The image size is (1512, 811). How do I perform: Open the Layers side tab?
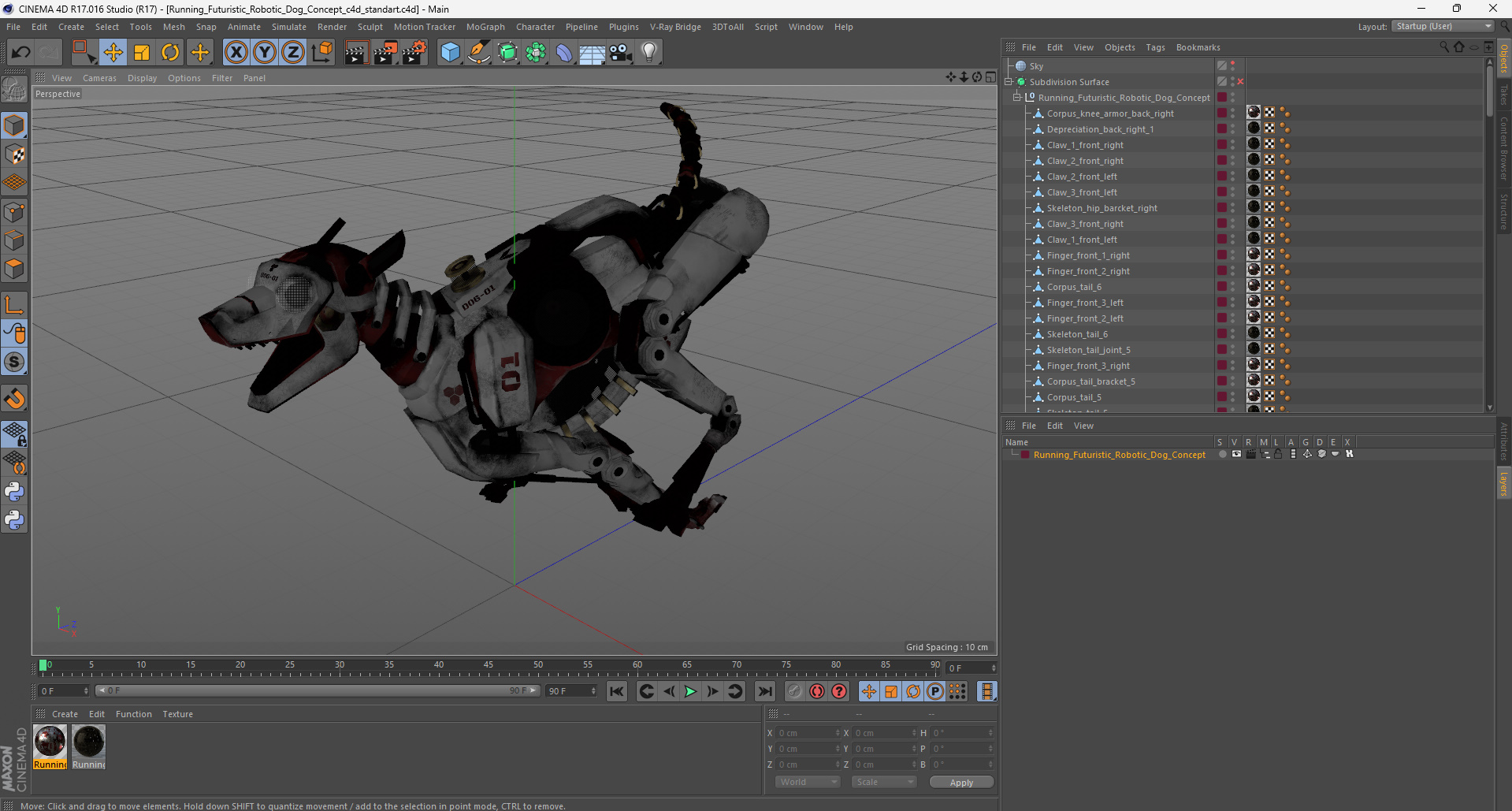[1503, 483]
